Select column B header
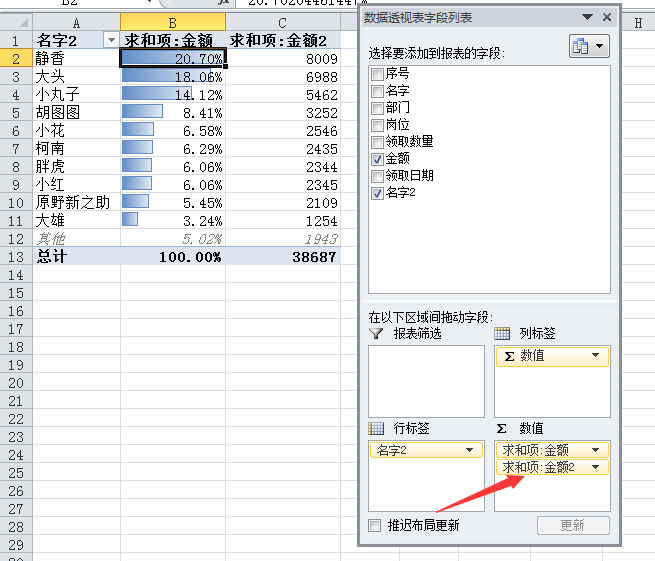Image resolution: width=655 pixels, height=561 pixels. coord(173,23)
